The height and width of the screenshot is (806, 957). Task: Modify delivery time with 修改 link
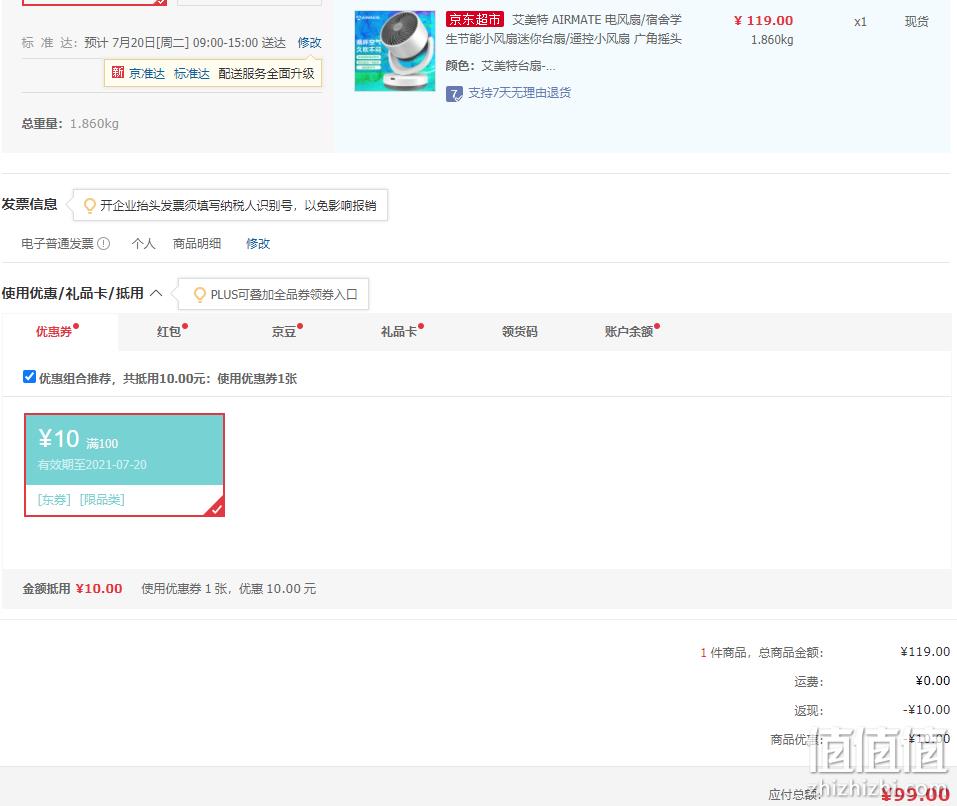coord(309,43)
